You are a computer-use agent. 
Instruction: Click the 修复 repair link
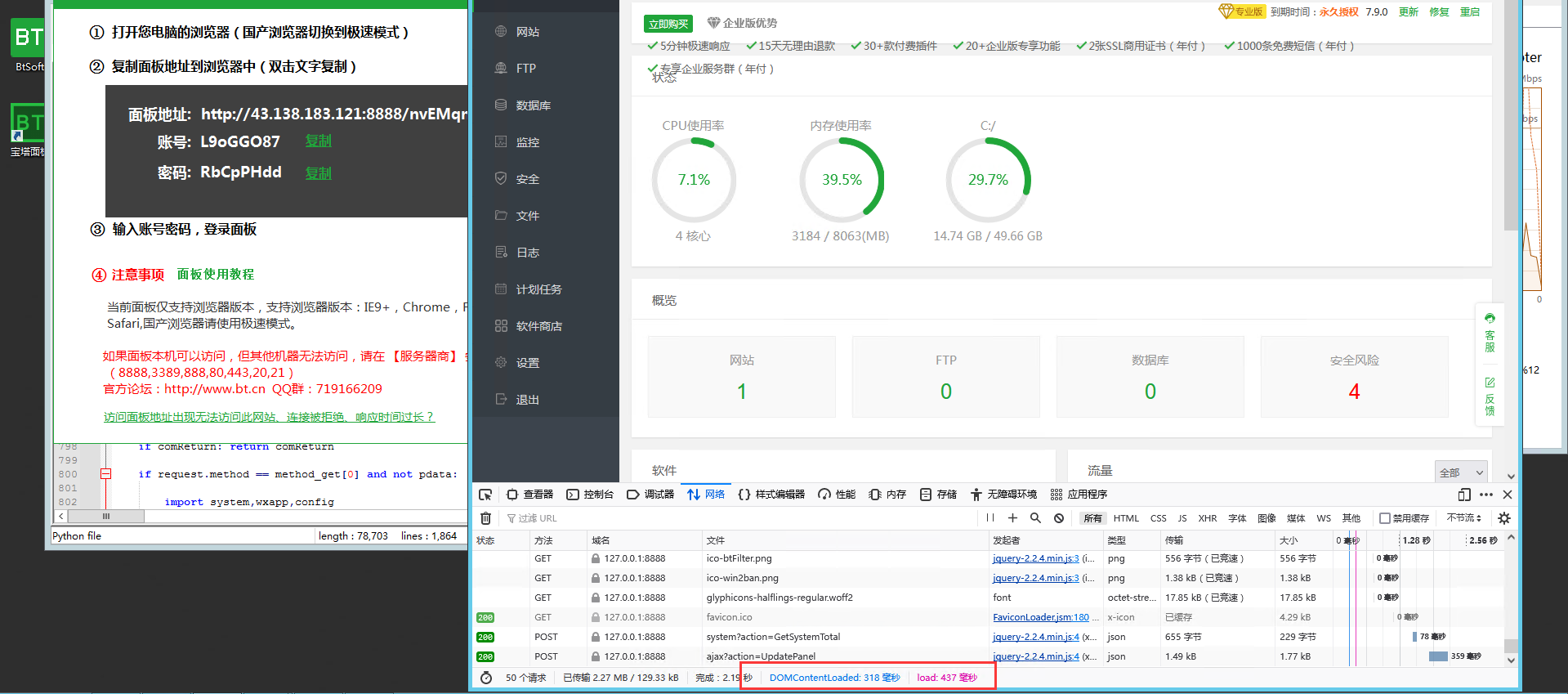point(1439,12)
